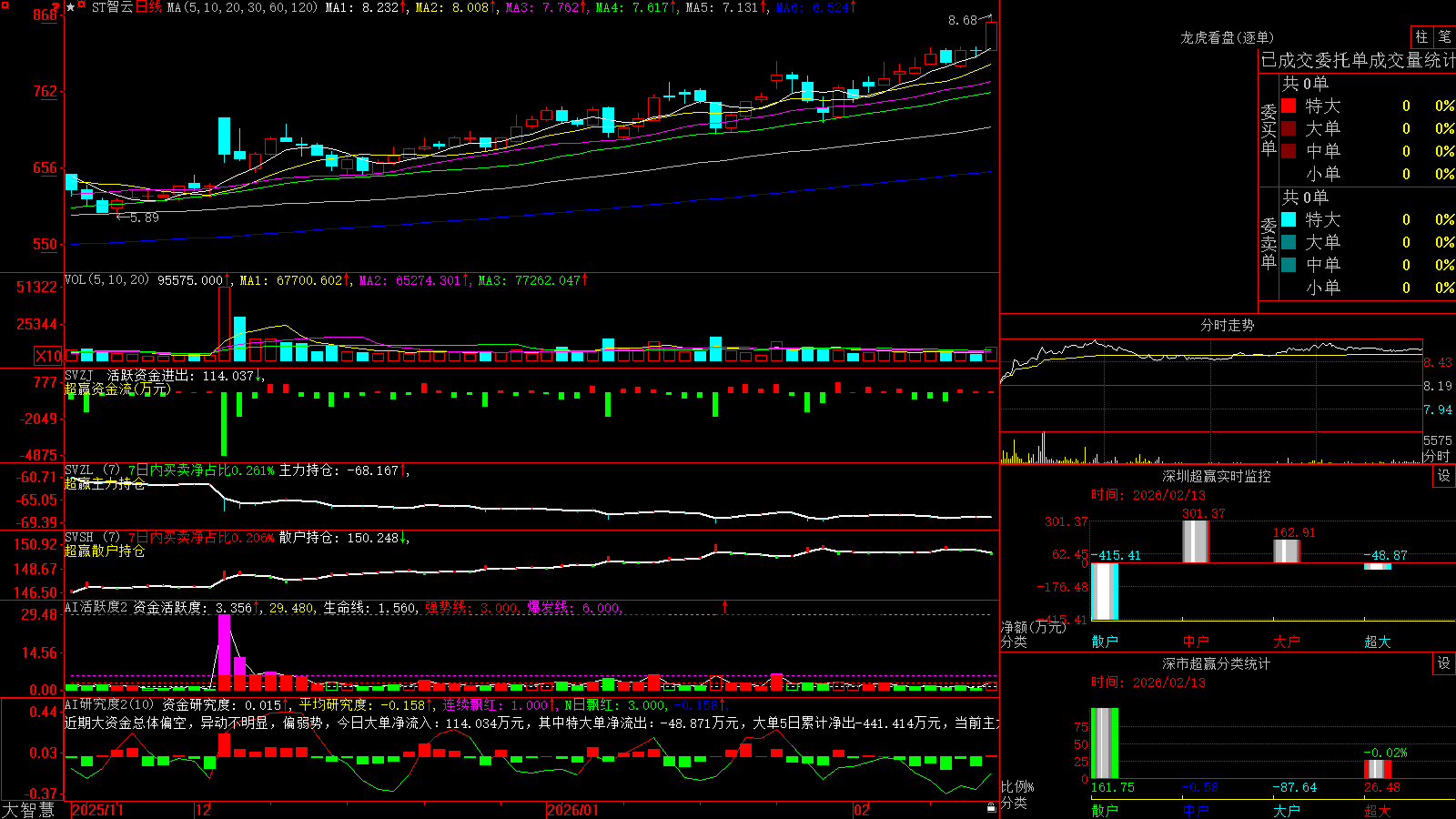This screenshot has height=819, width=1456.
Task: Switch to 笔 tick view in 龙虎看盘
Action: tap(1444, 37)
